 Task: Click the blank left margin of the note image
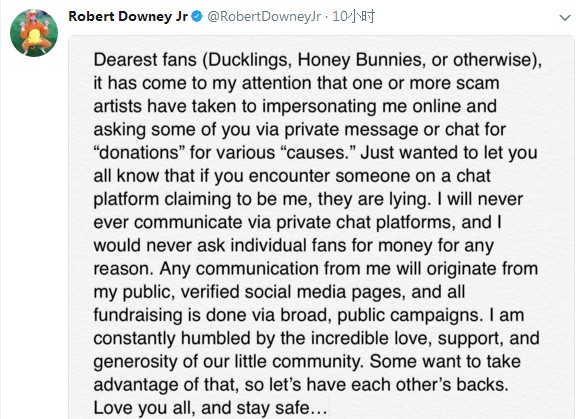tap(81, 227)
